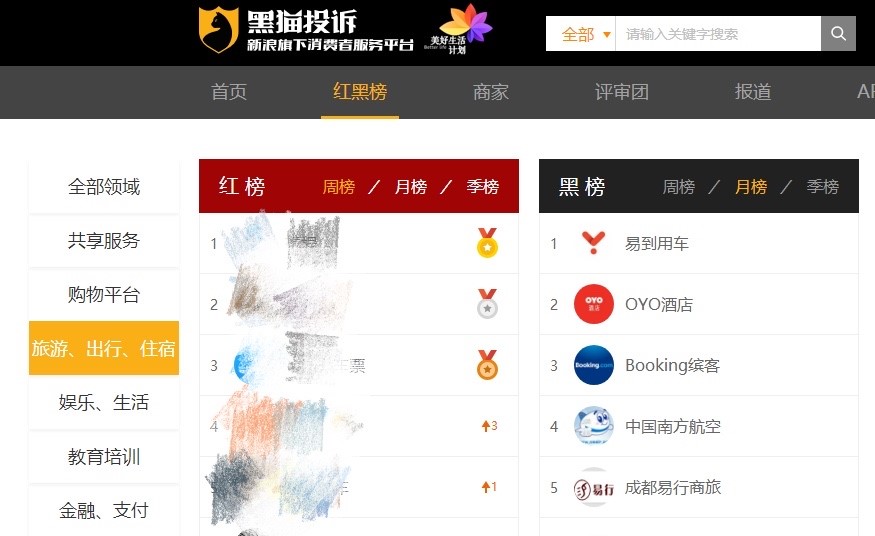Select the 旅游、出行、住宿 category
The image size is (875, 536).
click(x=104, y=348)
